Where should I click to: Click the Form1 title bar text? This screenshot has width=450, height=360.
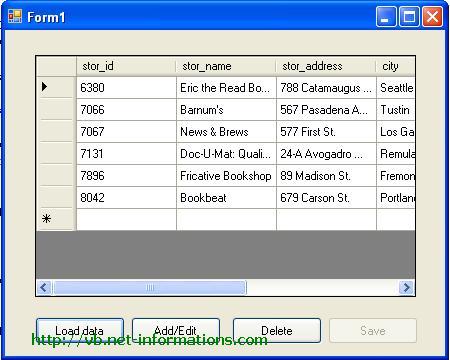point(46,17)
